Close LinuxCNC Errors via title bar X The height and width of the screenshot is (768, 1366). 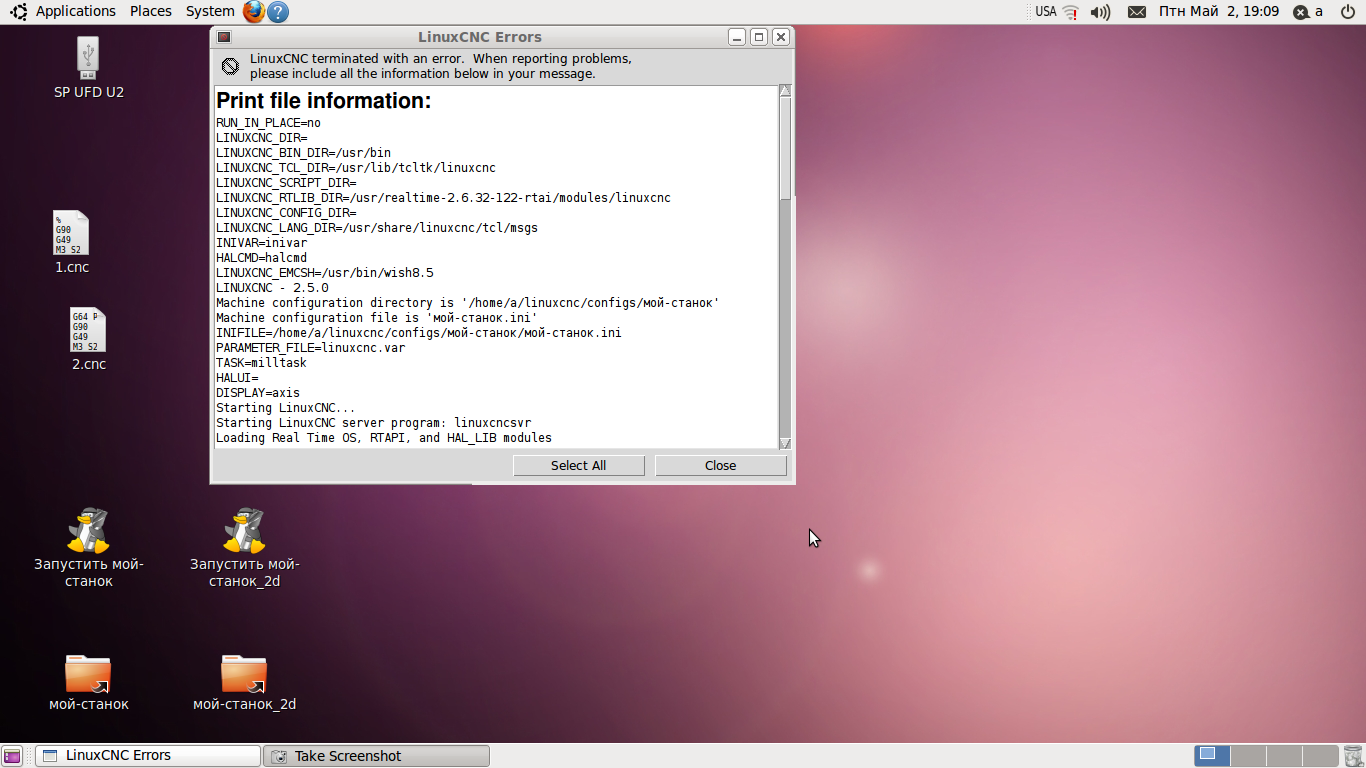(x=781, y=37)
